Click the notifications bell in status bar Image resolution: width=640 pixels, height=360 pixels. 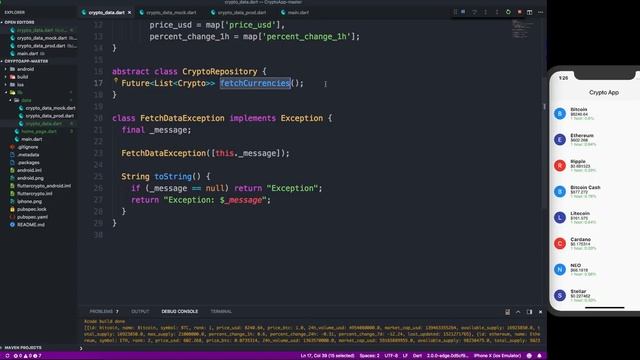pyautogui.click(x=539, y=356)
